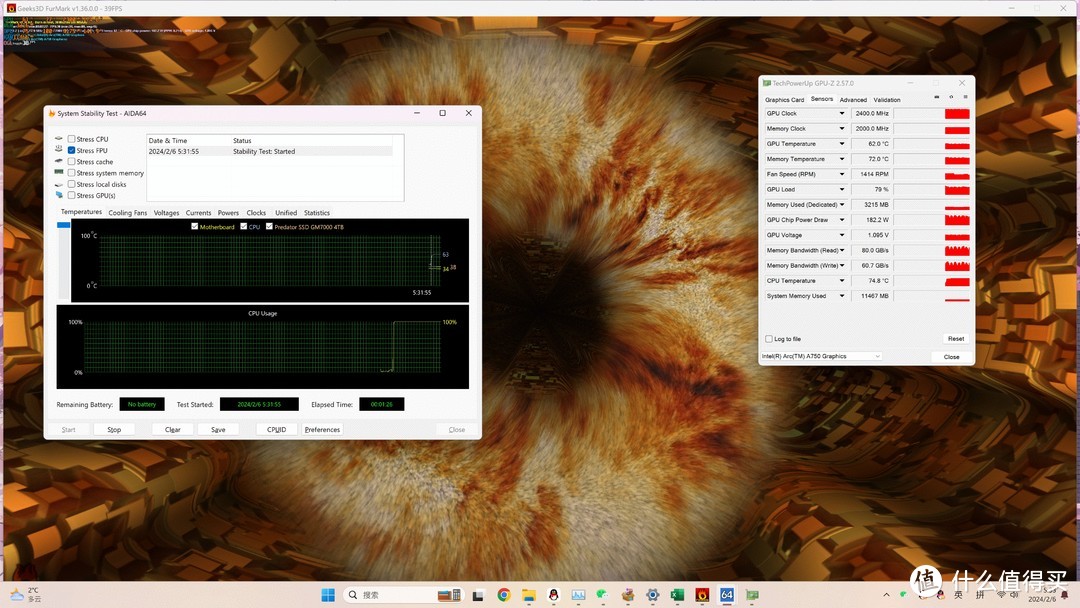The width and height of the screenshot is (1080, 608).
Task: Click Reset button in GPU-Z
Action: click(x=955, y=339)
